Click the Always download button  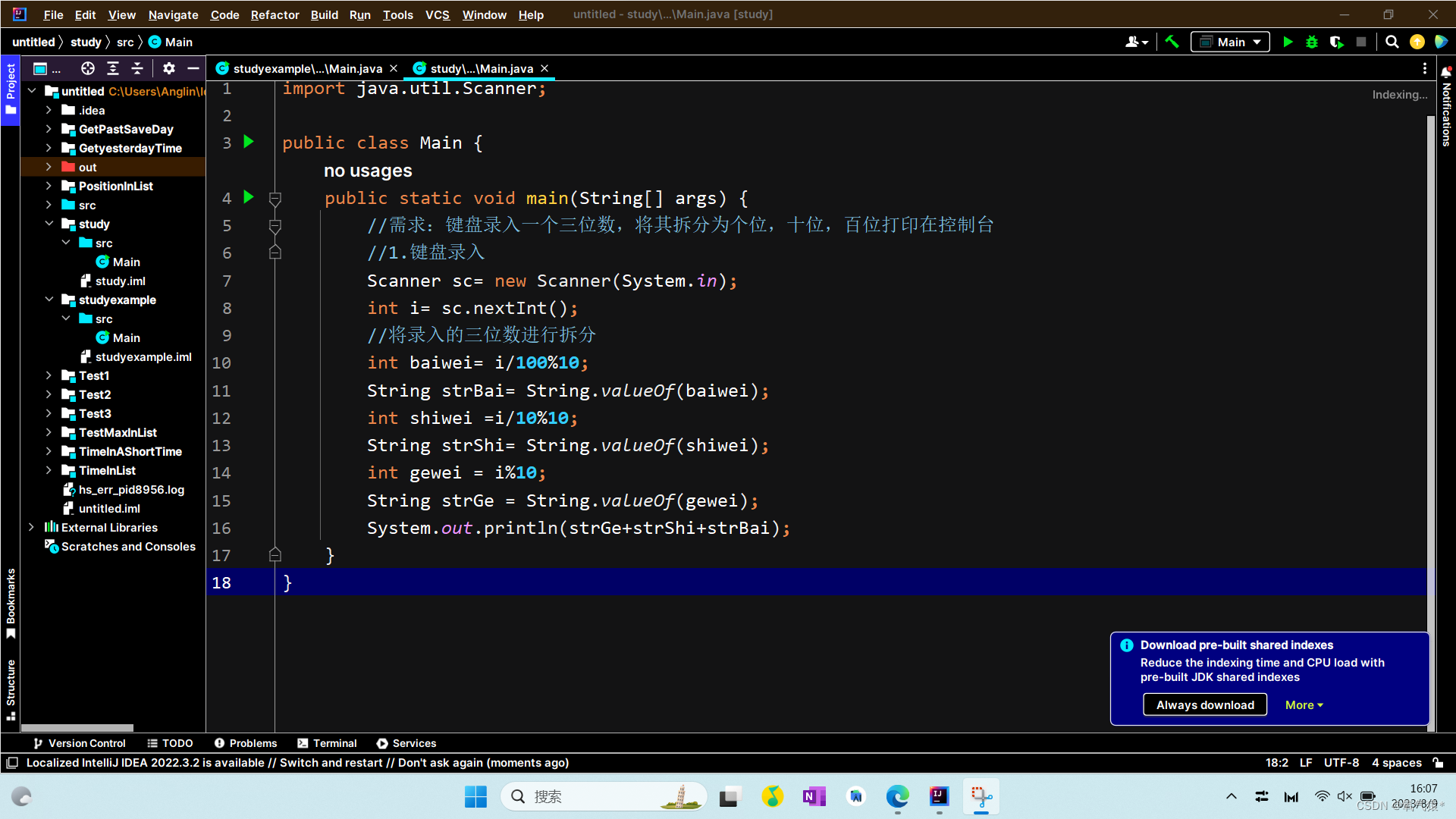point(1204,704)
